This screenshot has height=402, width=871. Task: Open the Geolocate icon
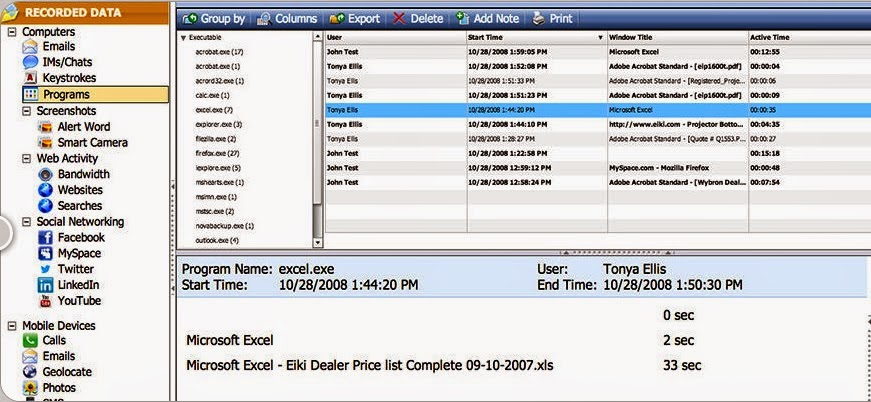tap(30, 372)
